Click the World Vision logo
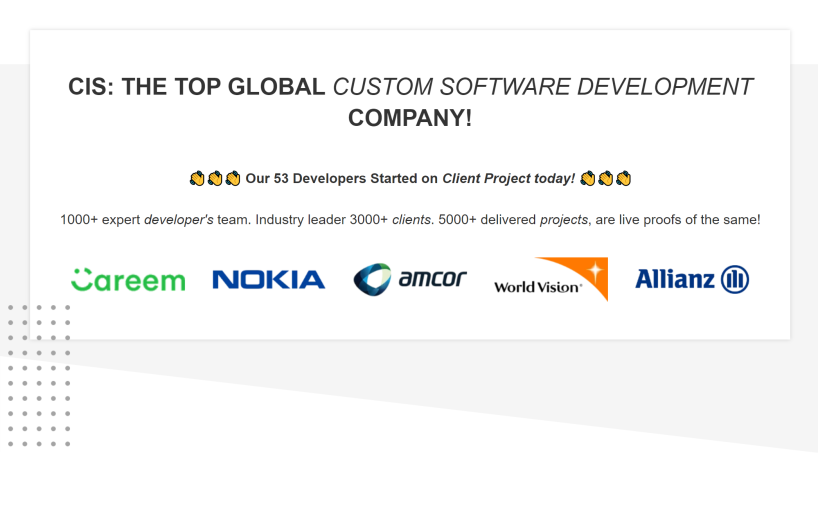818x514 pixels. [x=551, y=279]
